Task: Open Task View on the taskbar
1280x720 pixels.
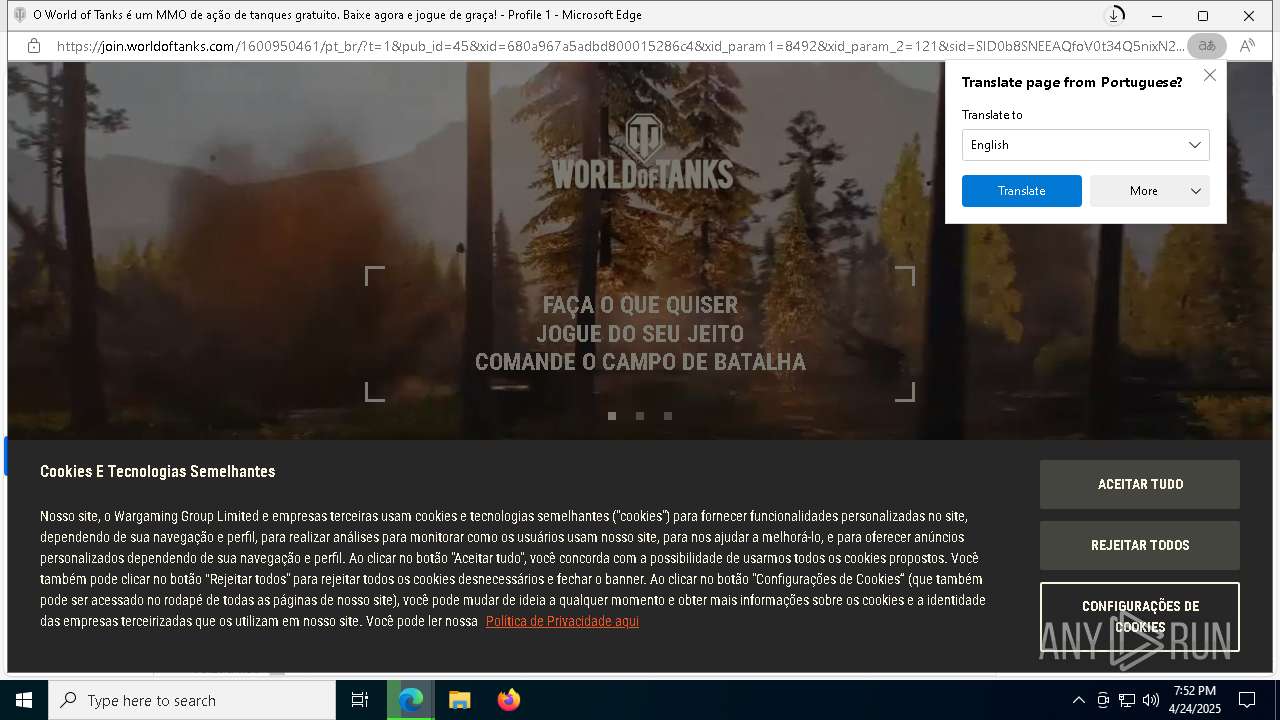Action: (360, 700)
